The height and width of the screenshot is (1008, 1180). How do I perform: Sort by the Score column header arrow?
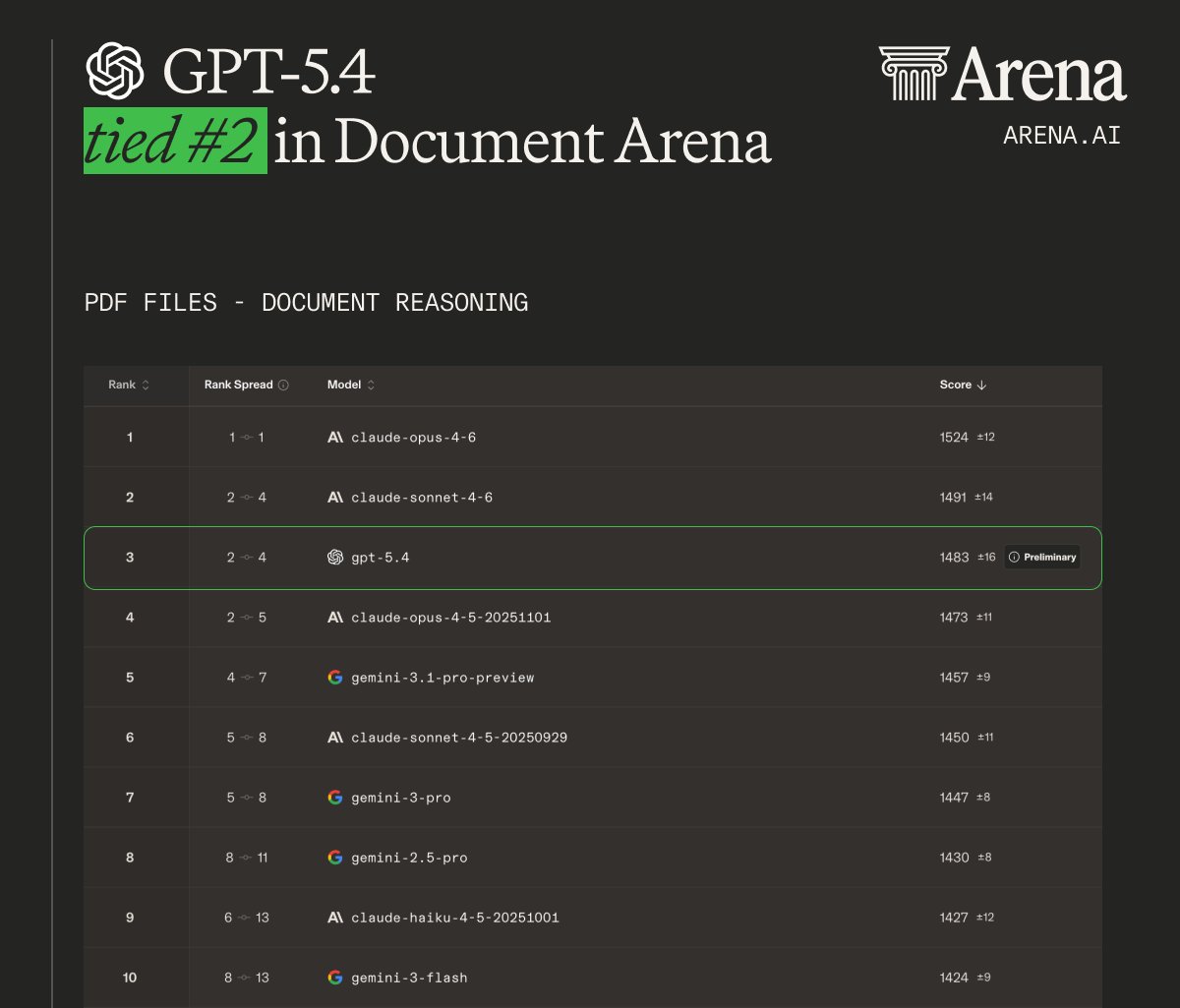click(x=981, y=385)
